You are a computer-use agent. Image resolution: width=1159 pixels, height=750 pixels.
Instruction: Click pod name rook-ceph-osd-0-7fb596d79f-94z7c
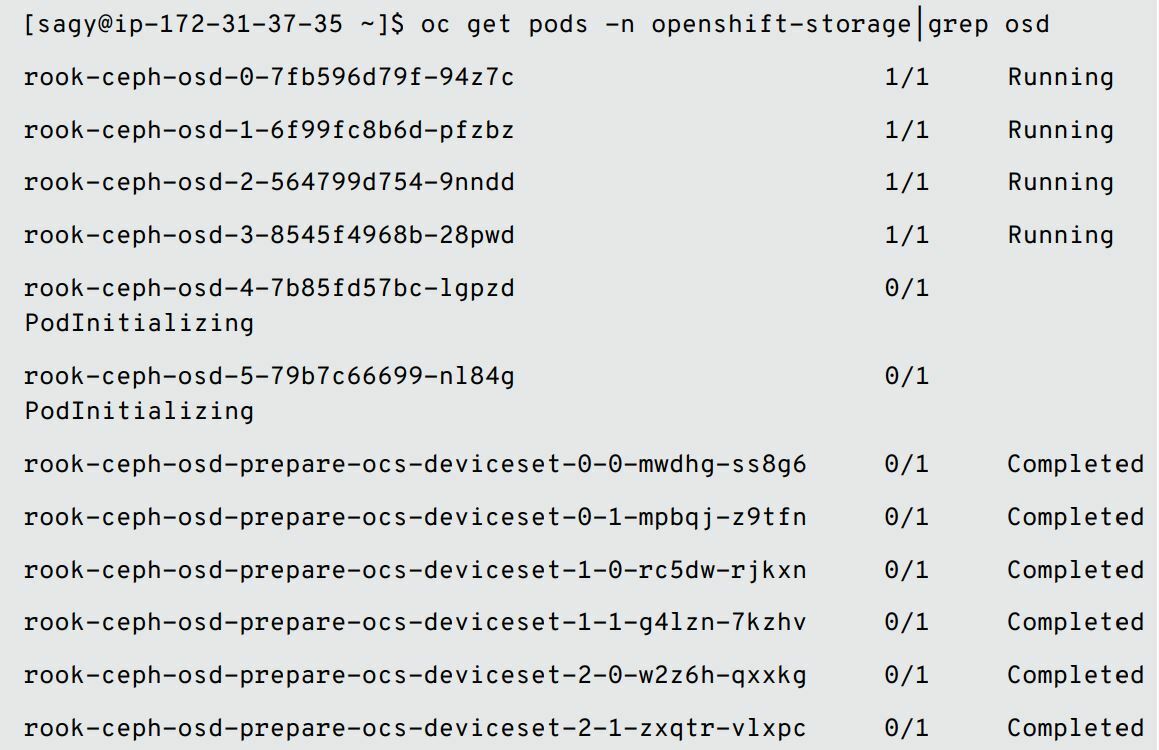click(x=269, y=77)
